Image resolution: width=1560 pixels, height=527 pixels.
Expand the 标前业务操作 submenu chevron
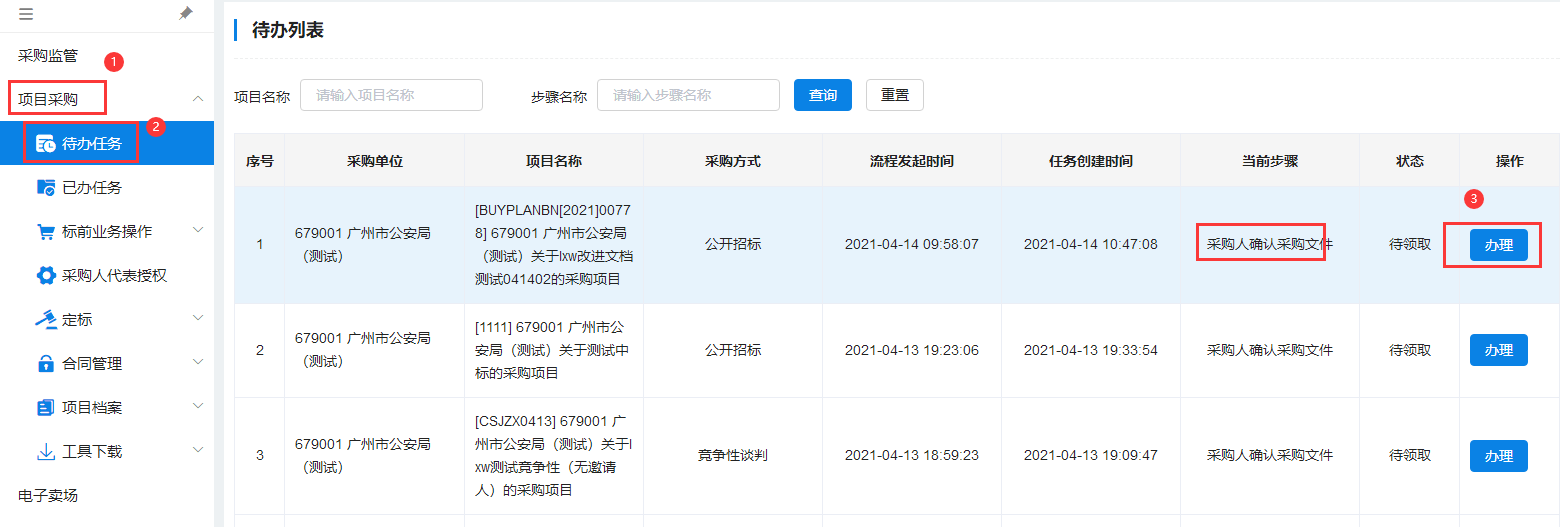point(198,231)
